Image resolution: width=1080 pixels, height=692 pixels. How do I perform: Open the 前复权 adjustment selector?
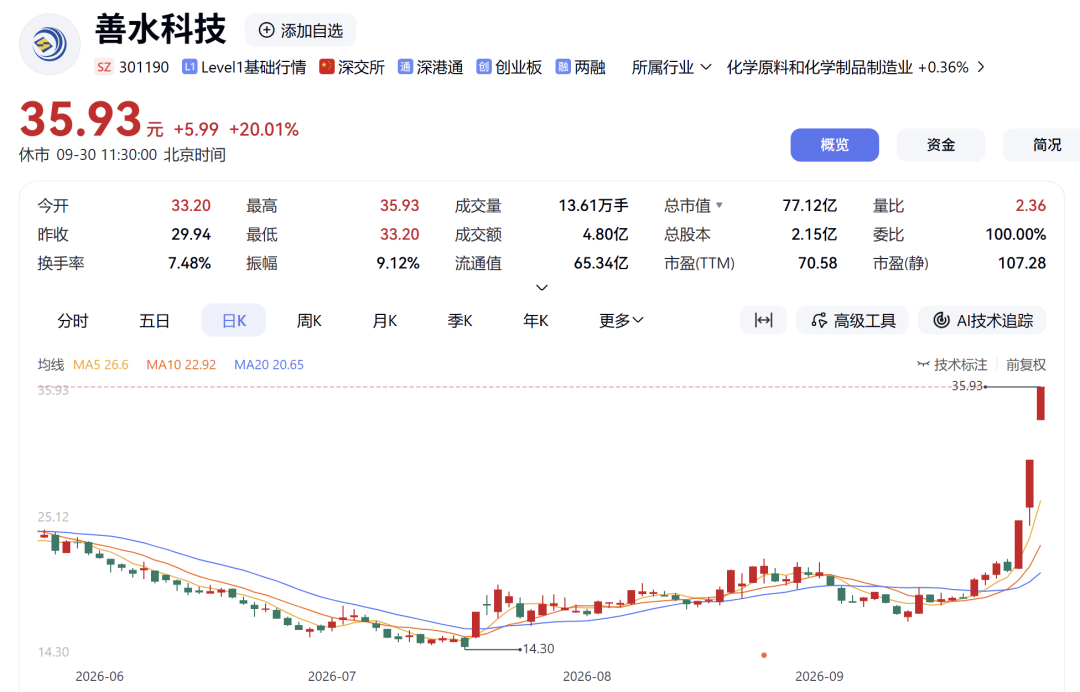(x=1026, y=364)
